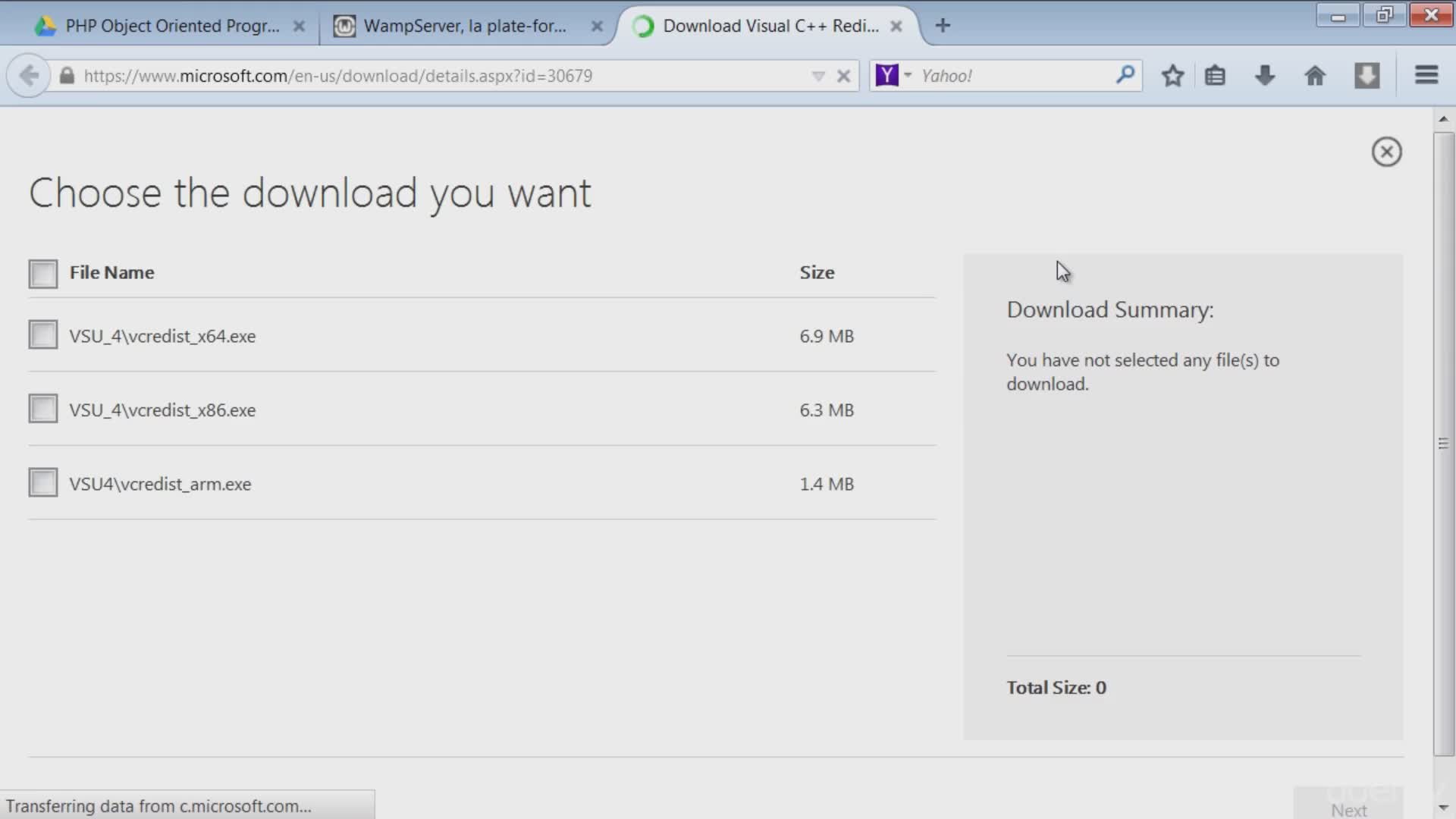Click the bookmark star icon
The width and height of the screenshot is (1456, 819).
(1172, 76)
